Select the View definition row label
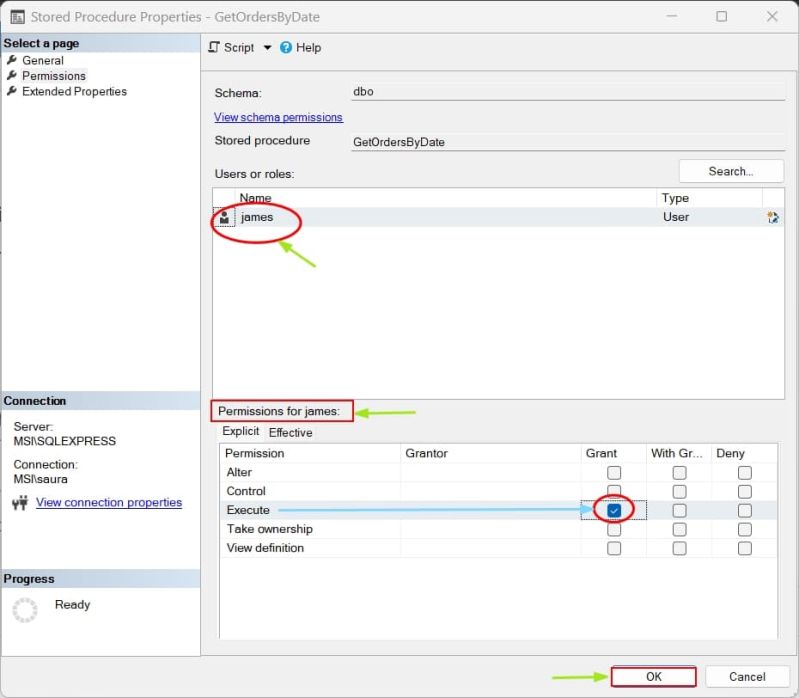 [x=265, y=548]
